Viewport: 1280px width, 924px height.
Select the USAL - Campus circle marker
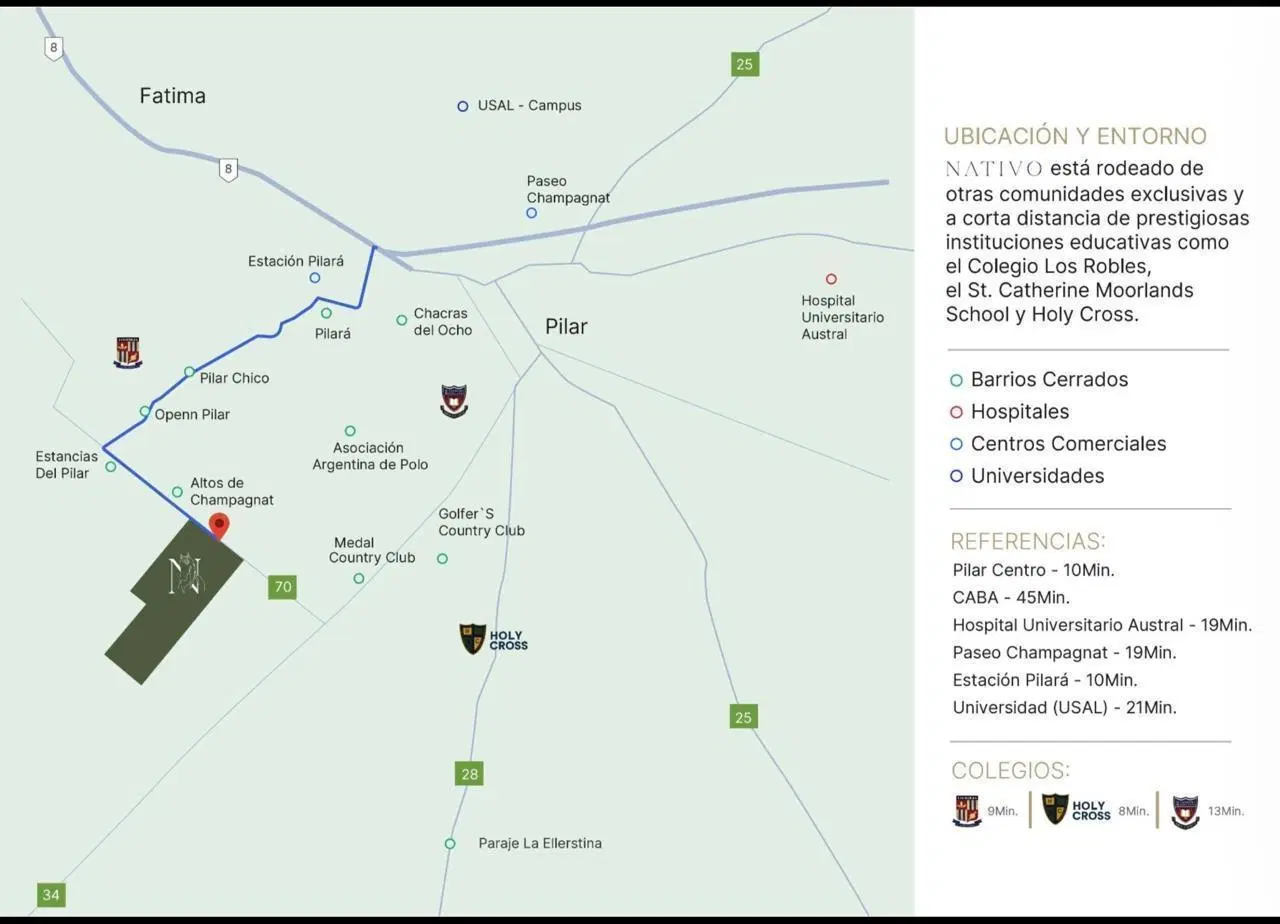(x=463, y=106)
